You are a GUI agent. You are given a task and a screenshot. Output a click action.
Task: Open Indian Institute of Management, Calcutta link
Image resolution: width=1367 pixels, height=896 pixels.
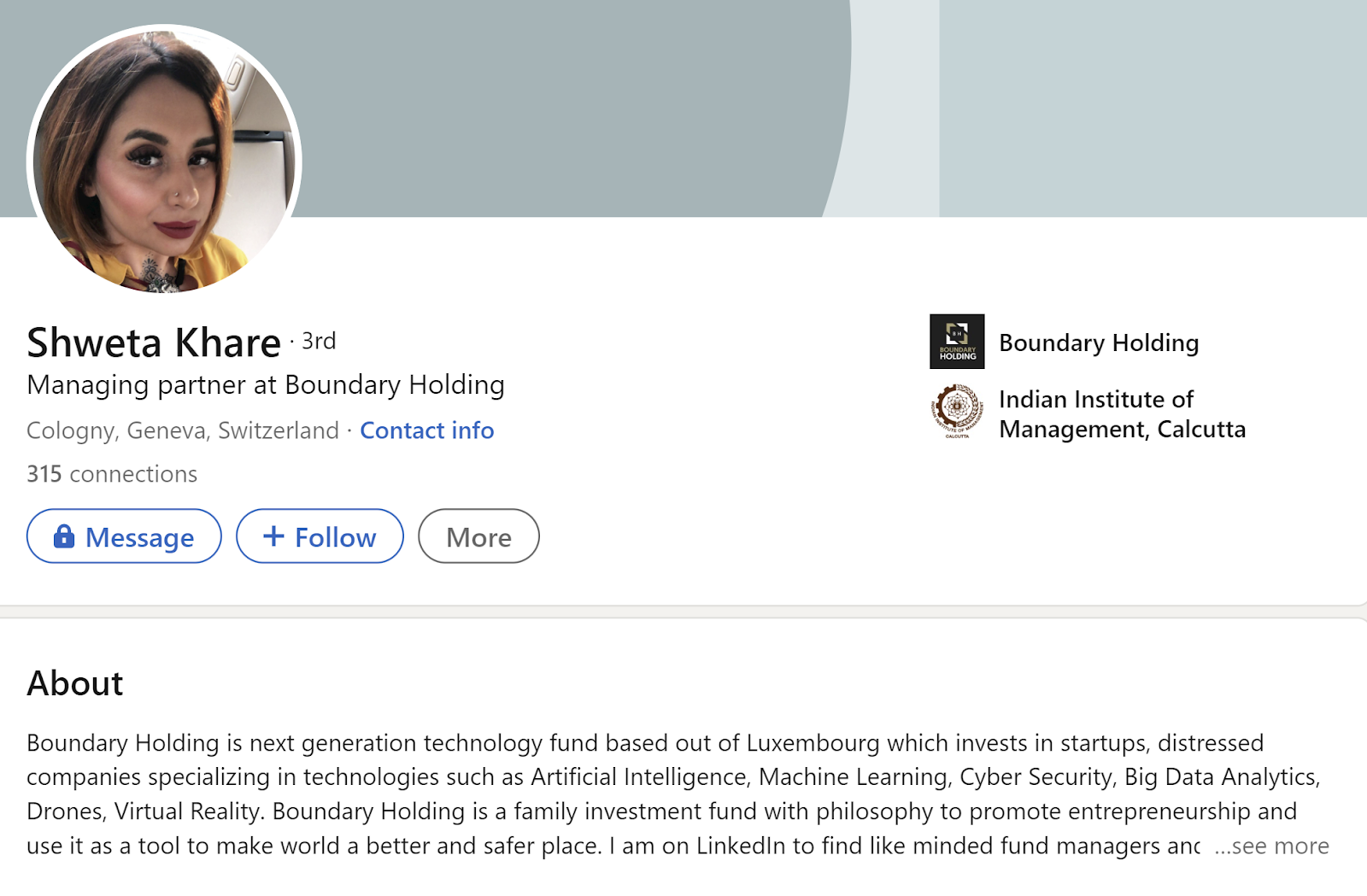1122,414
